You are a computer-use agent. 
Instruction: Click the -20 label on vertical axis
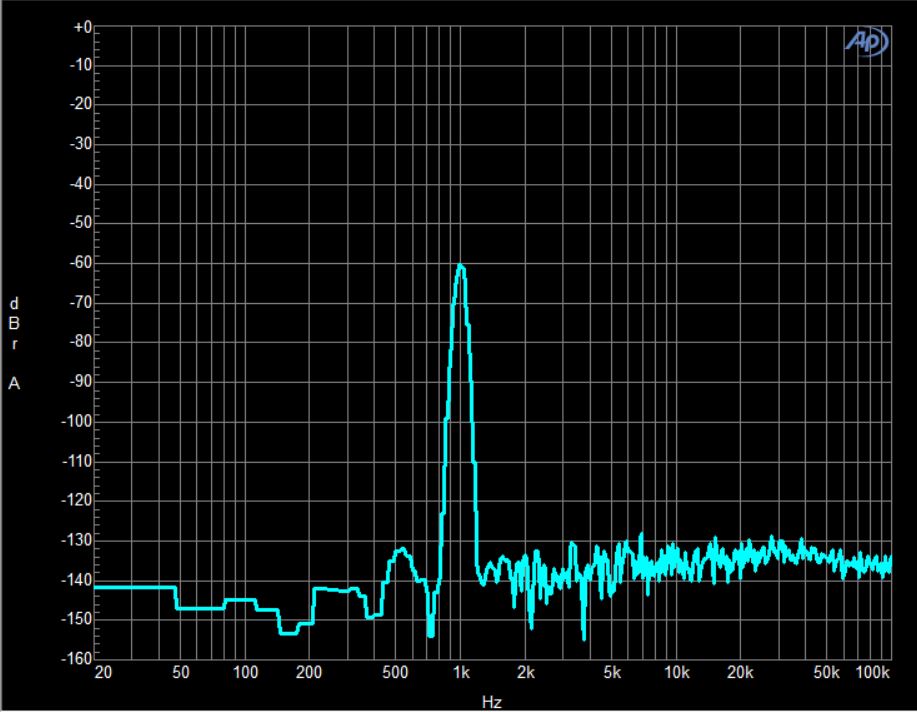[81, 104]
